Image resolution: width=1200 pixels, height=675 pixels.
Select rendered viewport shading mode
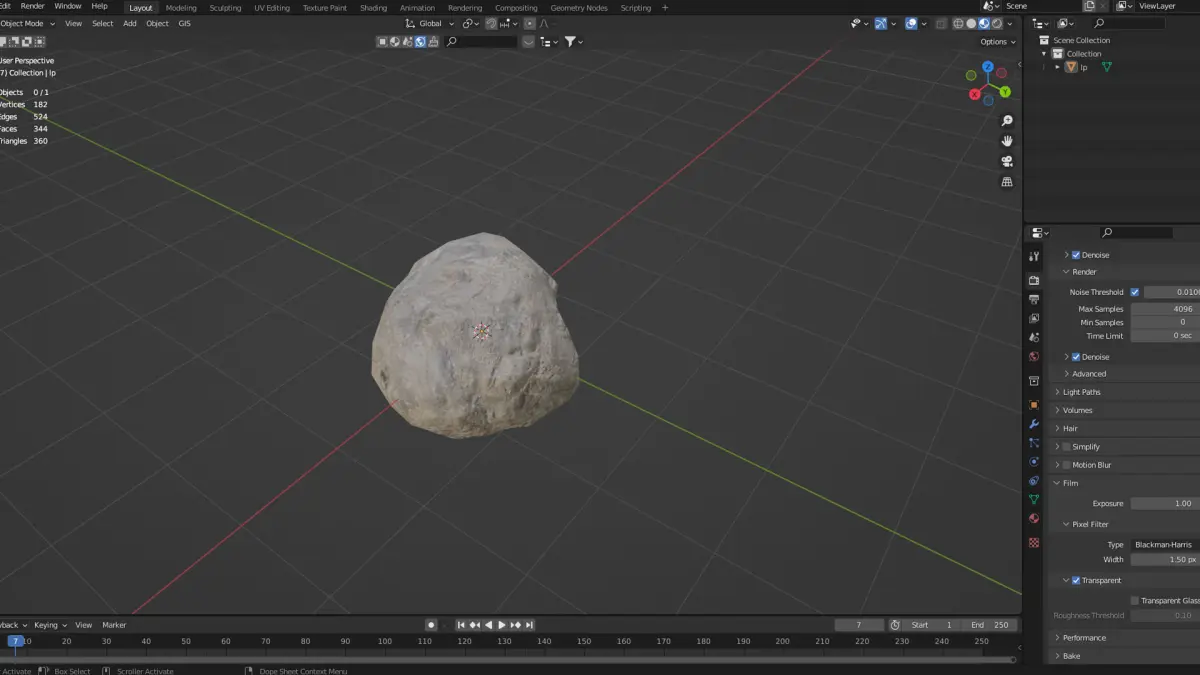point(997,24)
